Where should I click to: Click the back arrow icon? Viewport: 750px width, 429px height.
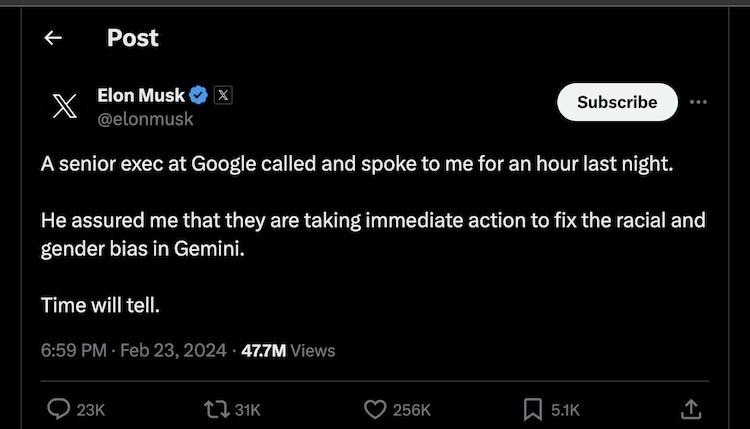point(53,38)
